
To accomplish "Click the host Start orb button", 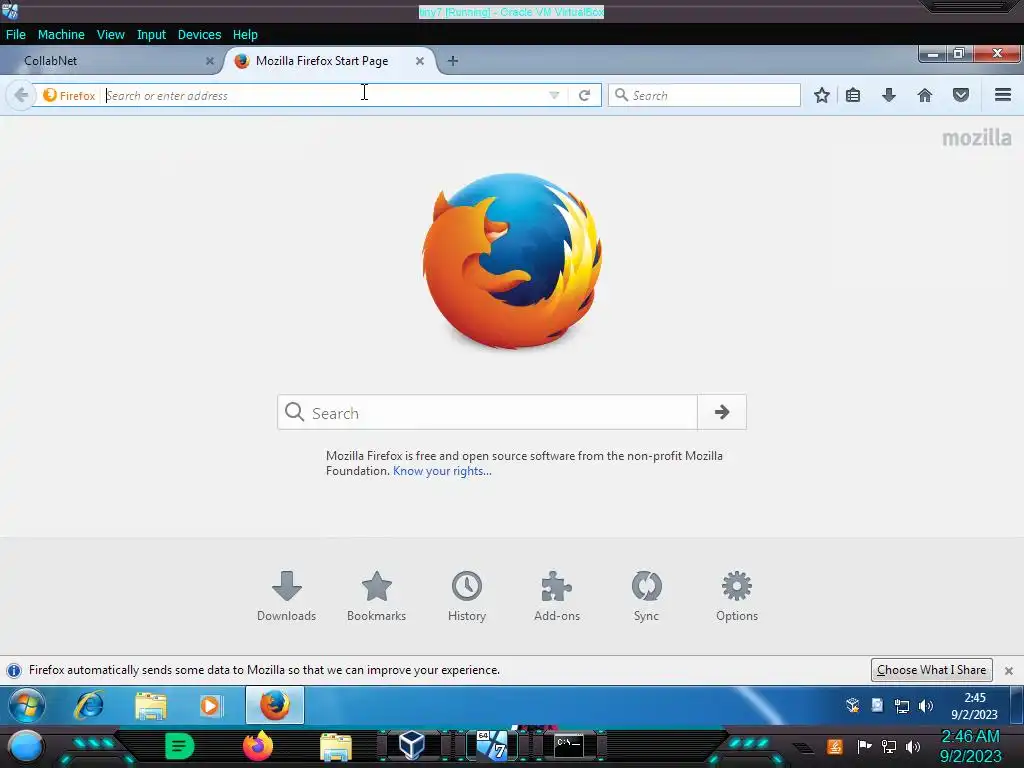I will [x=26, y=747].
